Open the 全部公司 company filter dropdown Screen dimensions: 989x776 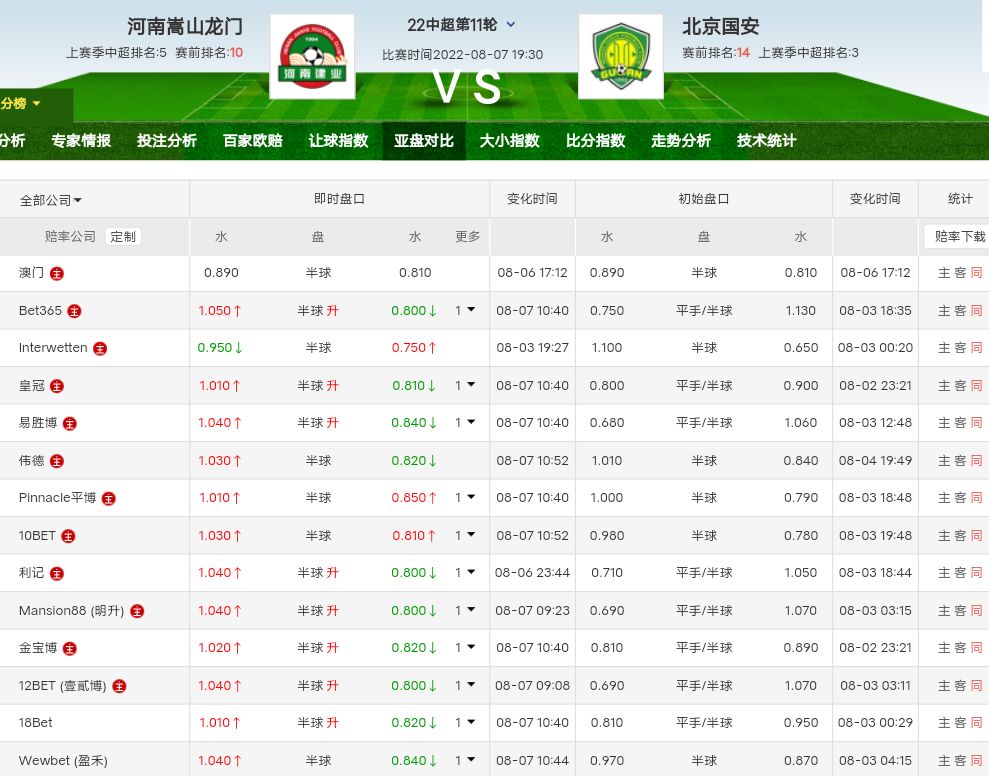[51, 200]
